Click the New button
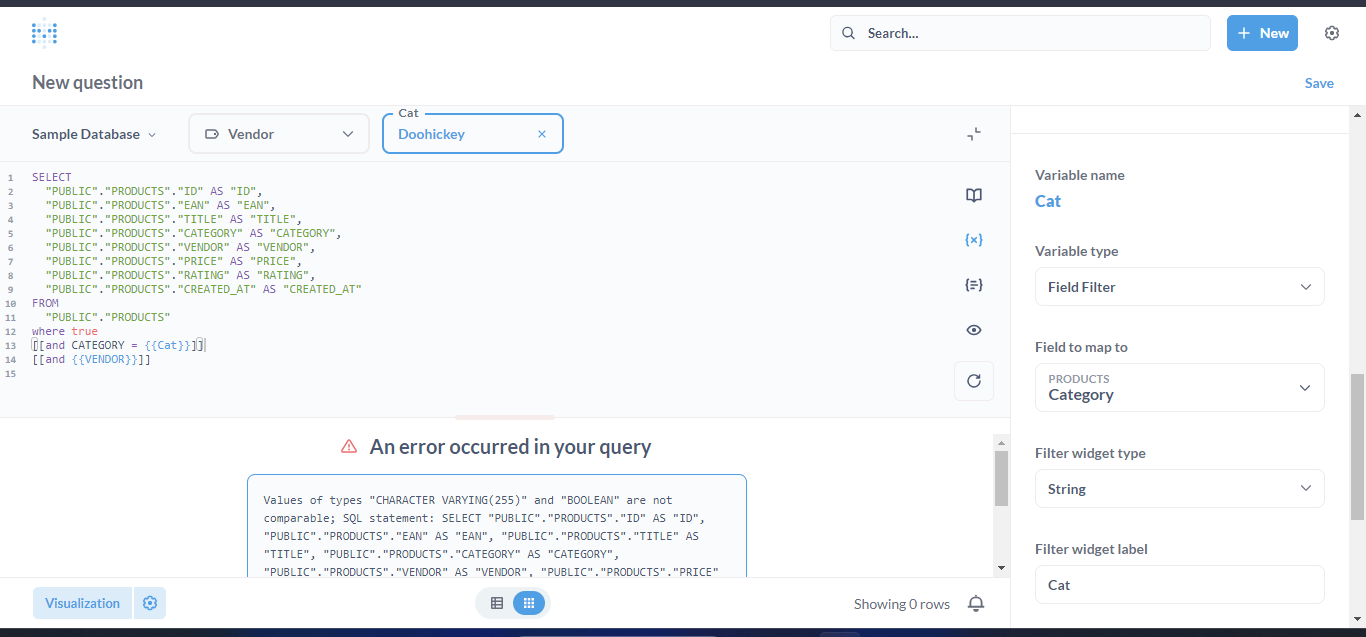The height and width of the screenshot is (637, 1366). point(1262,33)
